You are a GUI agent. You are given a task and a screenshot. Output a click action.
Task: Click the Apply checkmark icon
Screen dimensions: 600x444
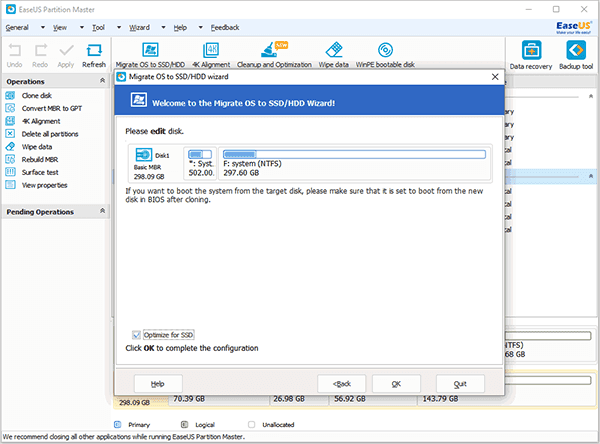[x=66, y=51]
